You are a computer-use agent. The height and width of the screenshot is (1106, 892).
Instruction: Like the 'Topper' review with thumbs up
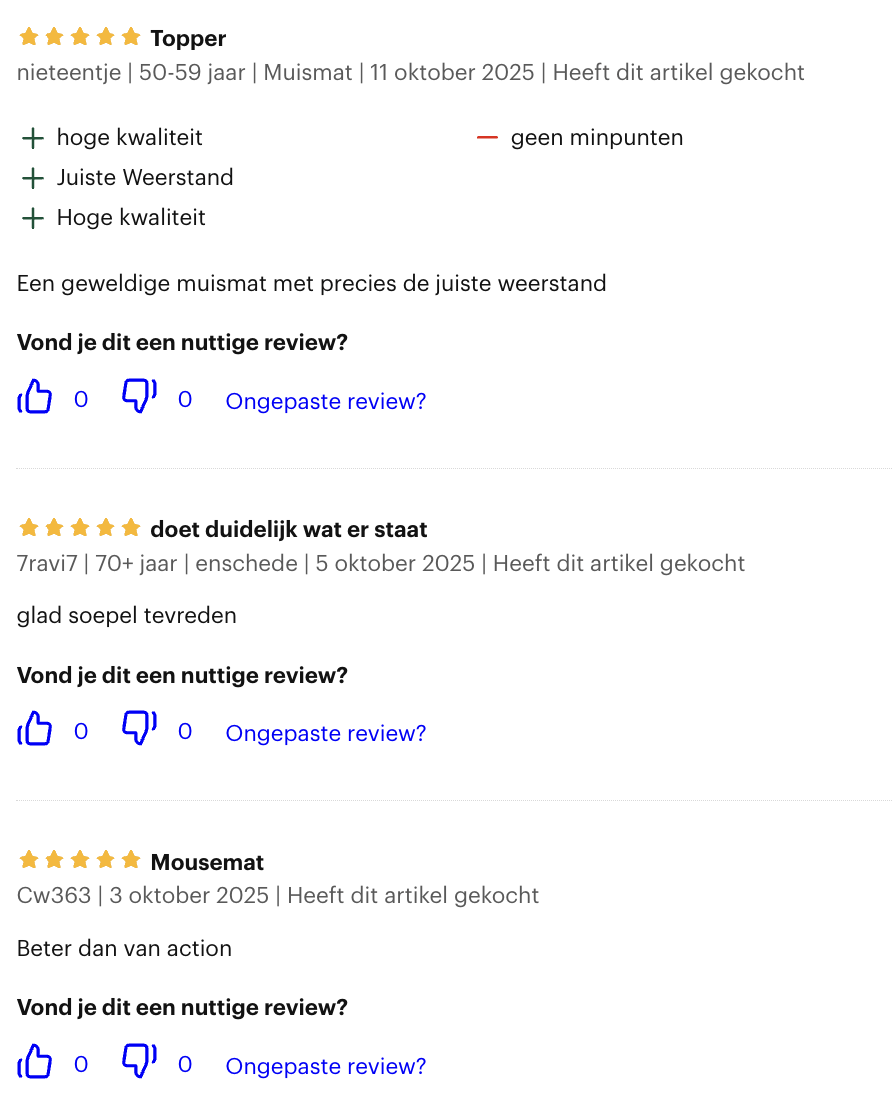[x=35, y=398]
